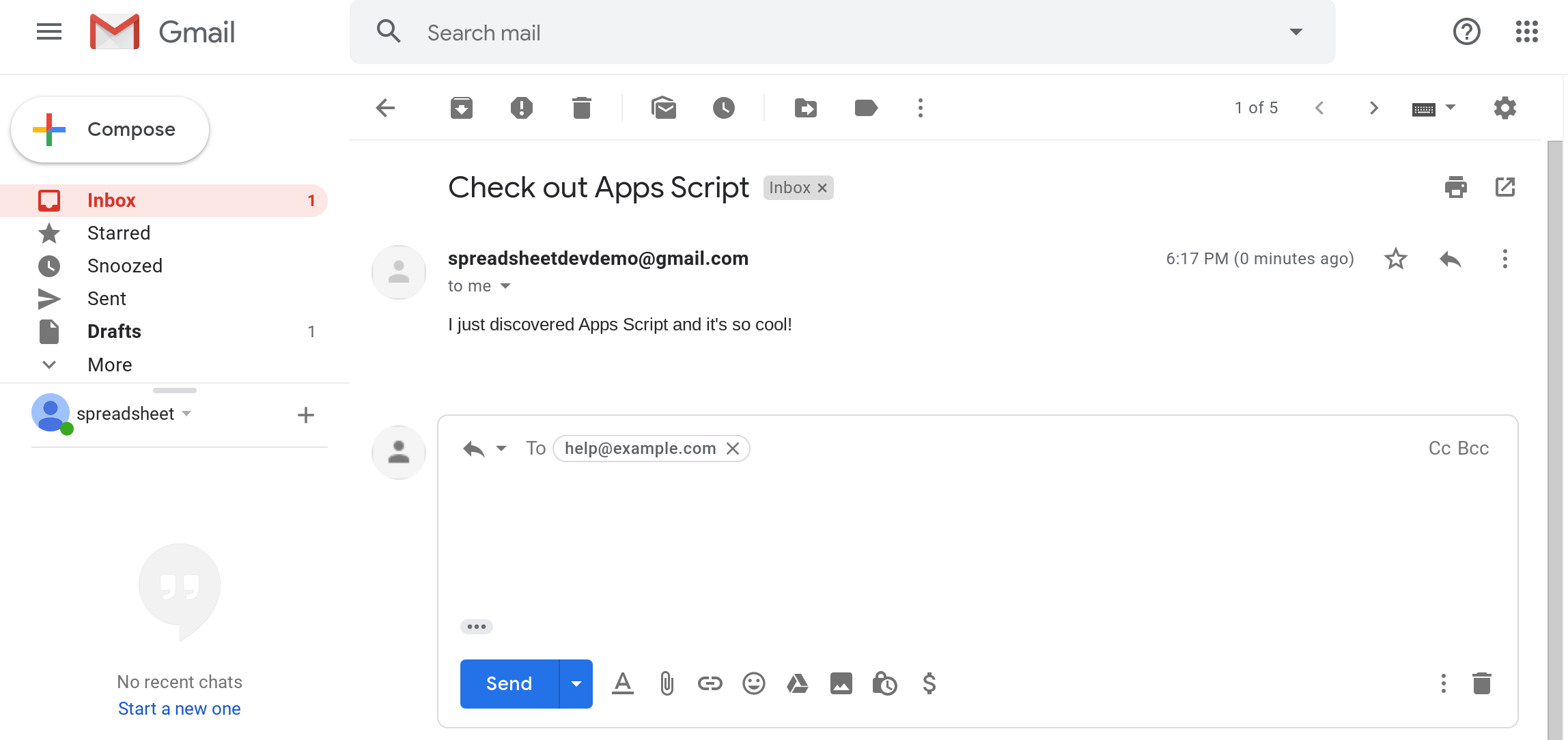Add Cc recipients
Screen dimensions: 1568x740
1440,449
